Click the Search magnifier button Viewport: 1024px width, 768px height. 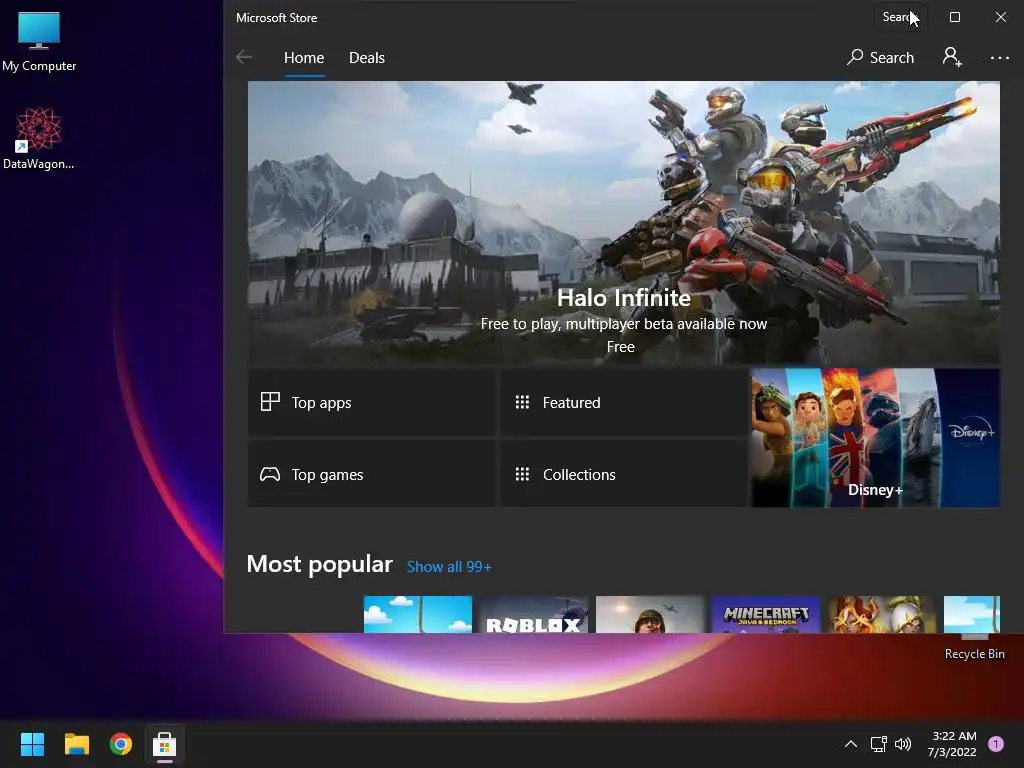click(880, 57)
